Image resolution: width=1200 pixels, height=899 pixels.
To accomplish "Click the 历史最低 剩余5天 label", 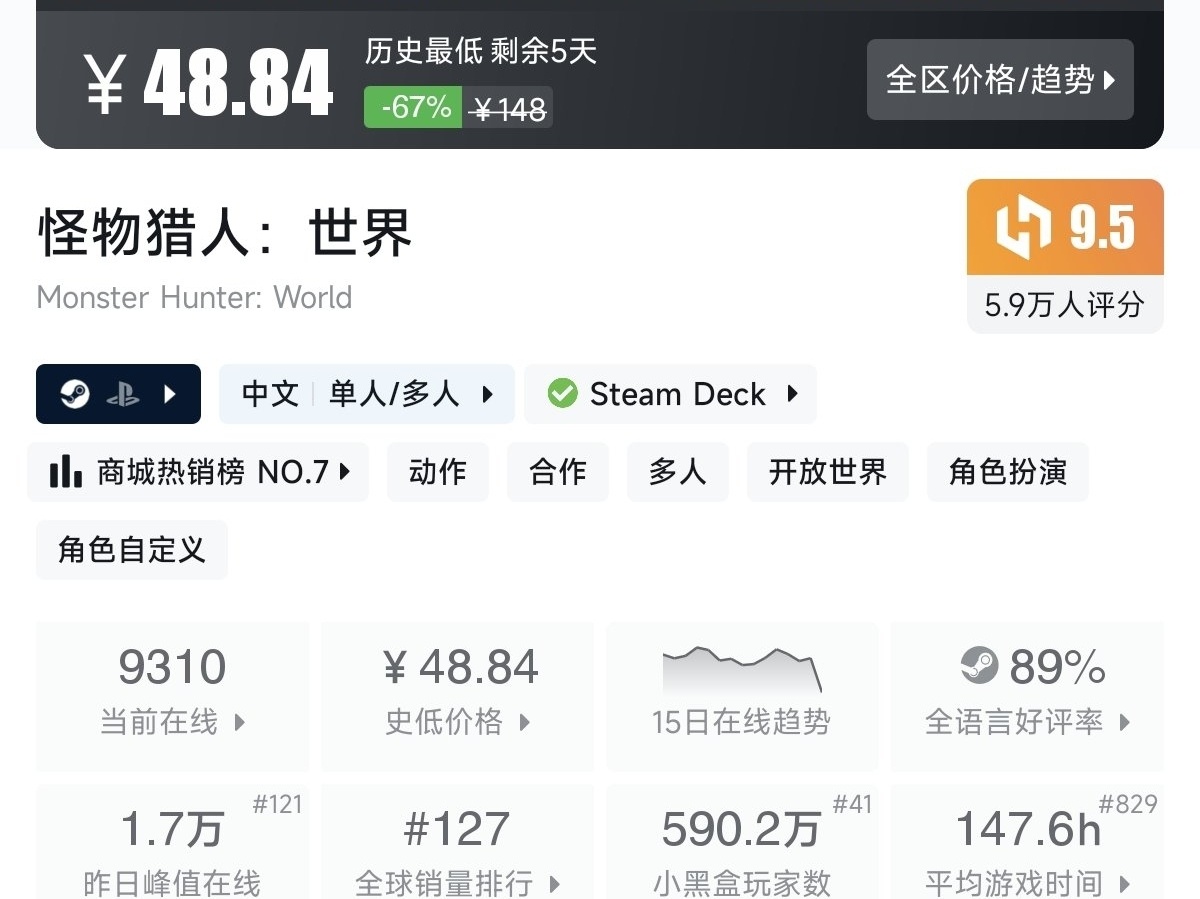I will 481,51.
